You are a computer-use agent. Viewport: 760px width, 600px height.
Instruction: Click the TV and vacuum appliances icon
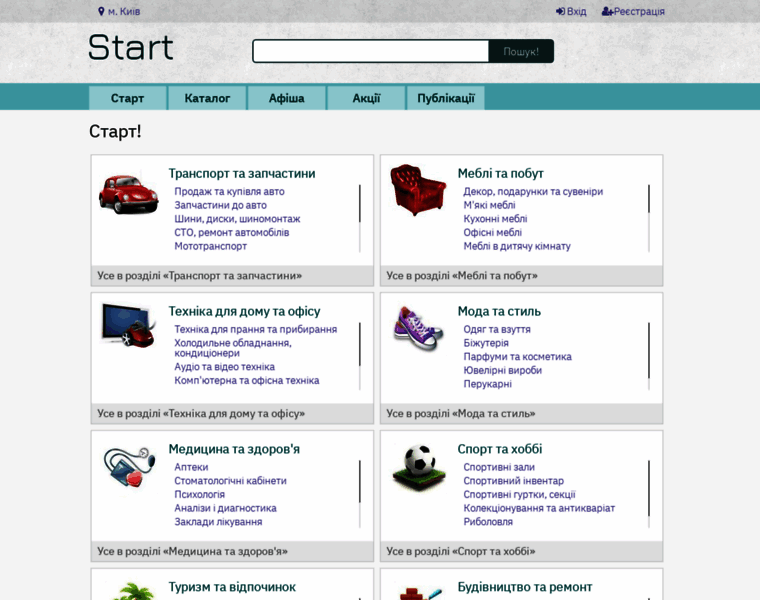click(x=128, y=324)
